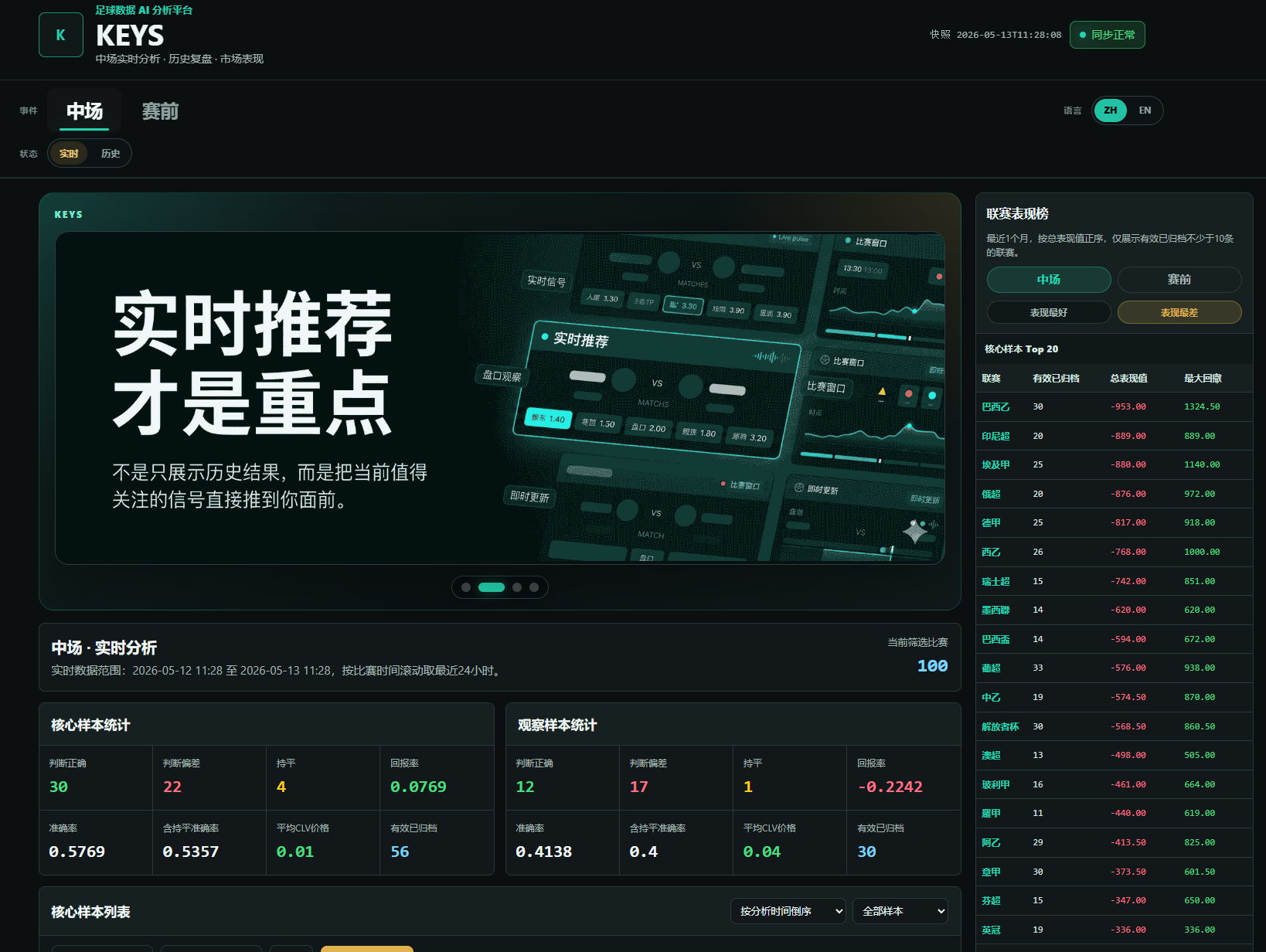1266x952 pixels.
Task: Open the 全部样本 filter dropdown
Action: pyautogui.click(x=900, y=911)
